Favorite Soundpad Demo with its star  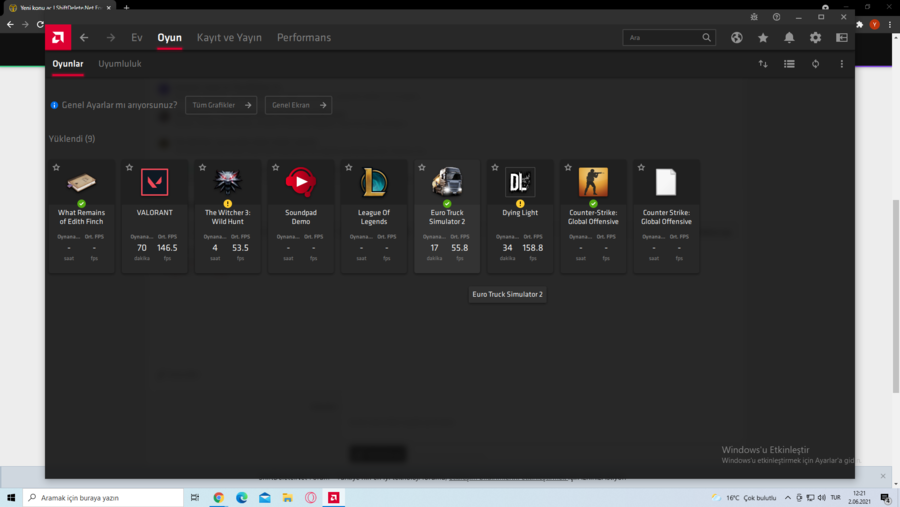(x=276, y=167)
